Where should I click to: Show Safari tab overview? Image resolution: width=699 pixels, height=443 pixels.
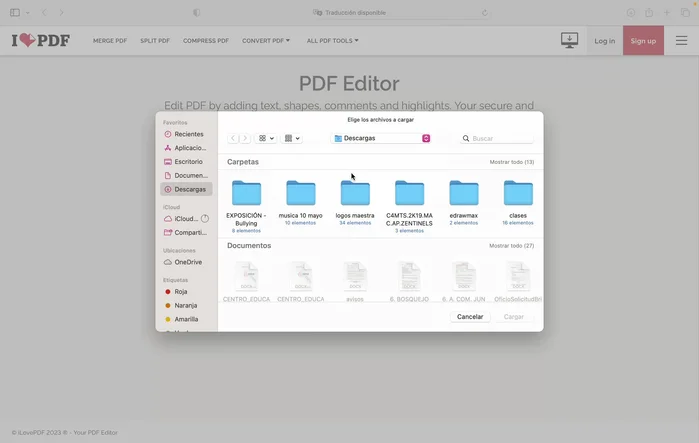(685, 12)
